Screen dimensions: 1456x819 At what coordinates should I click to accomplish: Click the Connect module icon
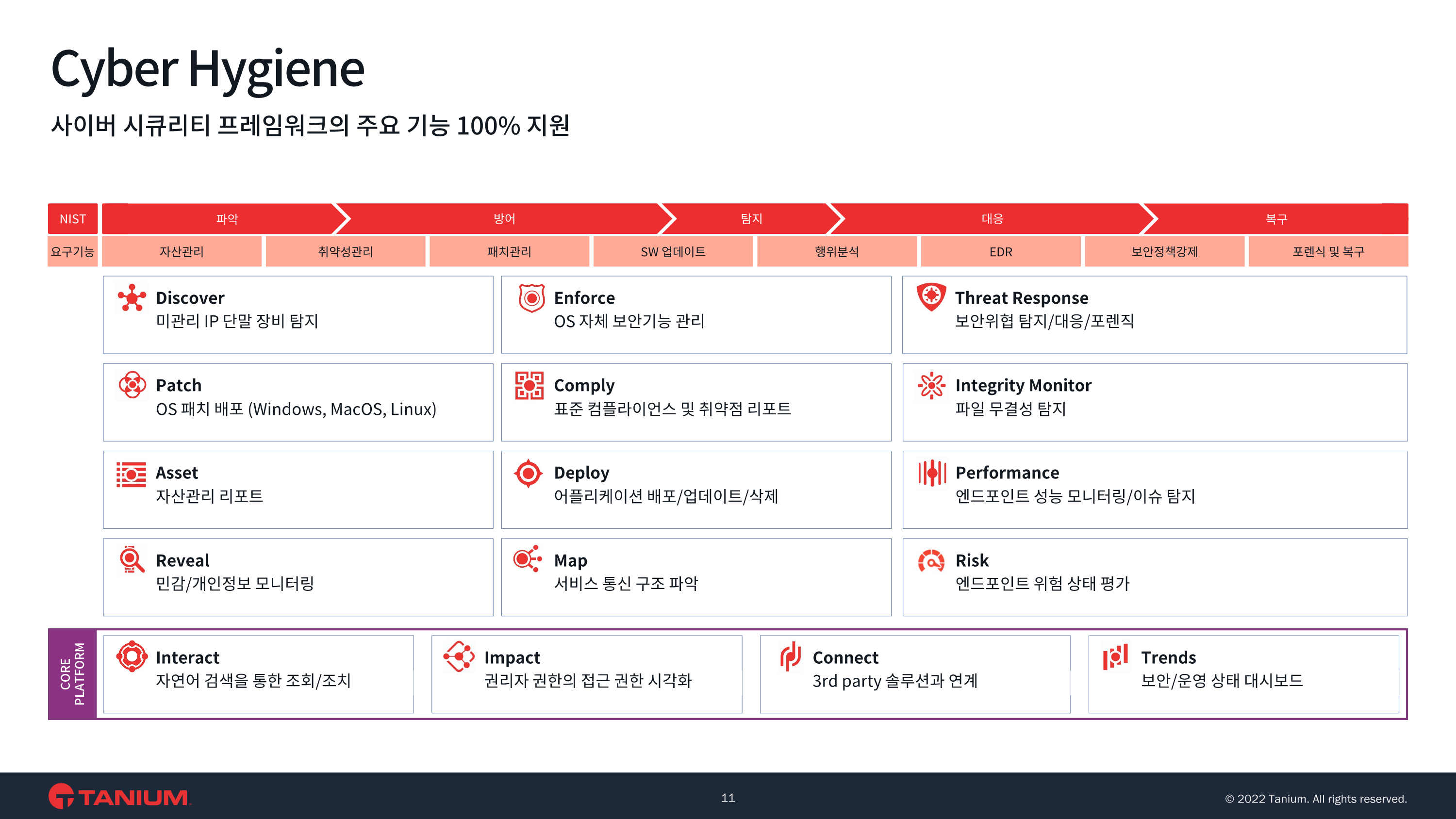coord(790,656)
